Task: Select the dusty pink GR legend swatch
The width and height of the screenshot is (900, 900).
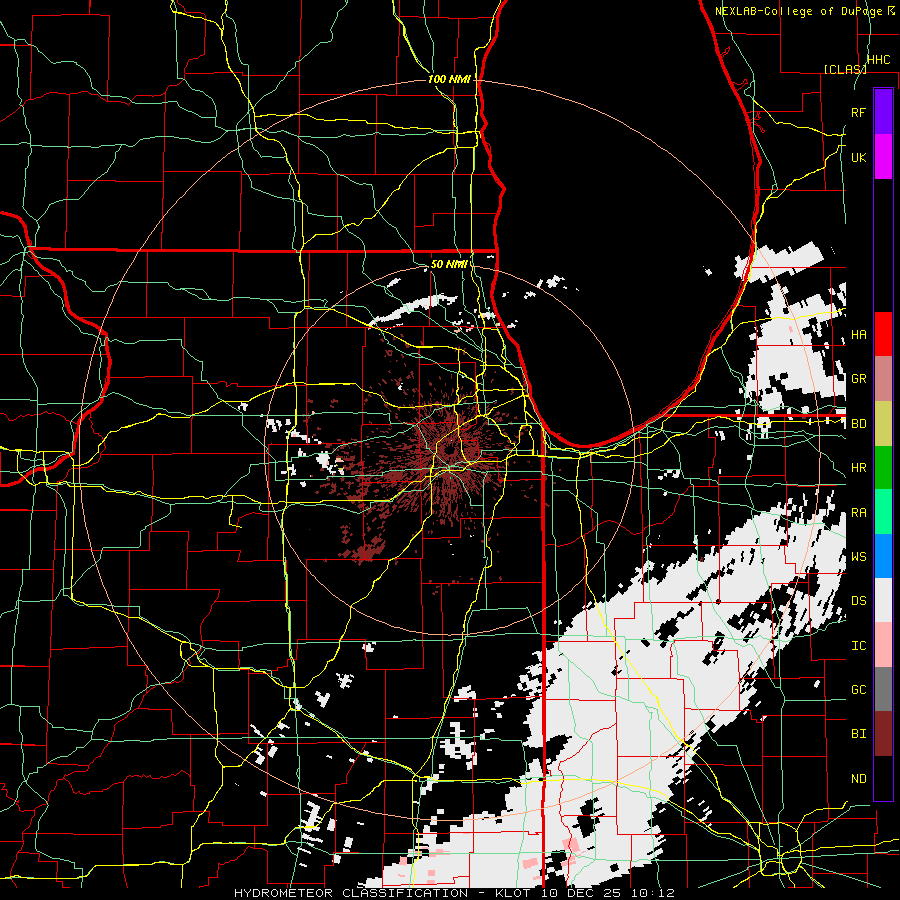Action: pos(883,378)
